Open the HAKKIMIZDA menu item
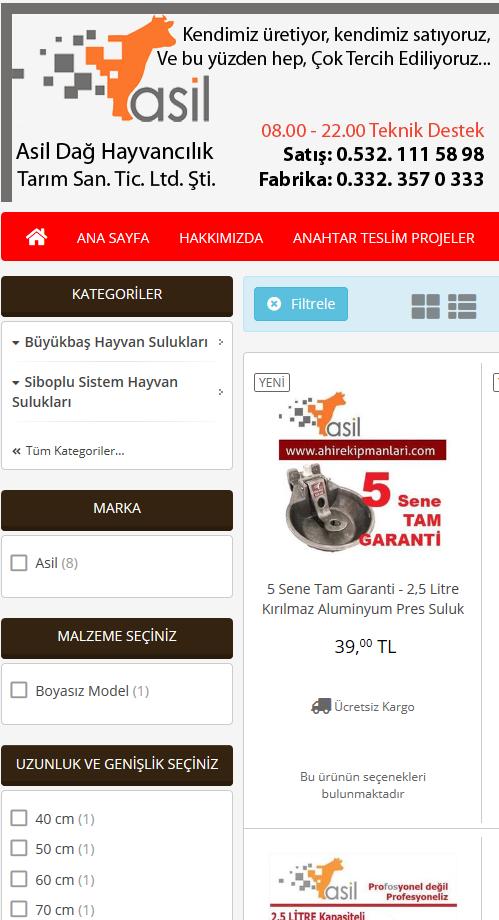Screen dimensions: 499x920 (x=221, y=238)
